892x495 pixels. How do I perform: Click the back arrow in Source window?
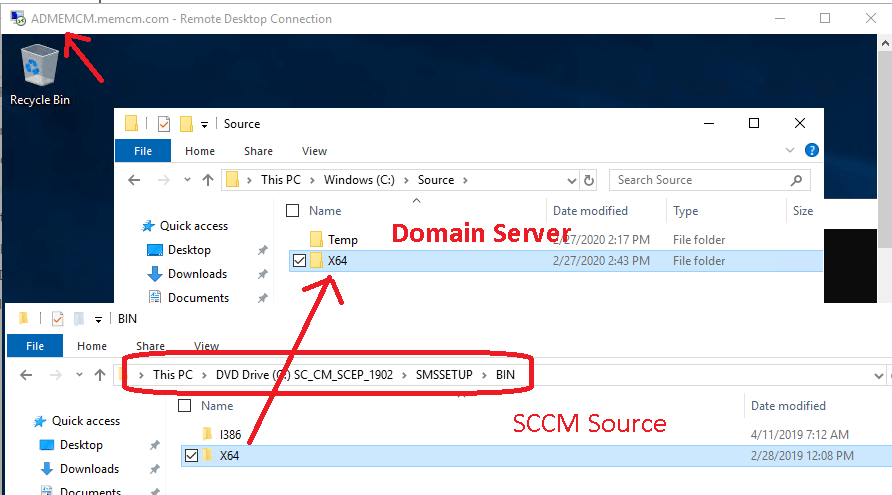click(134, 180)
